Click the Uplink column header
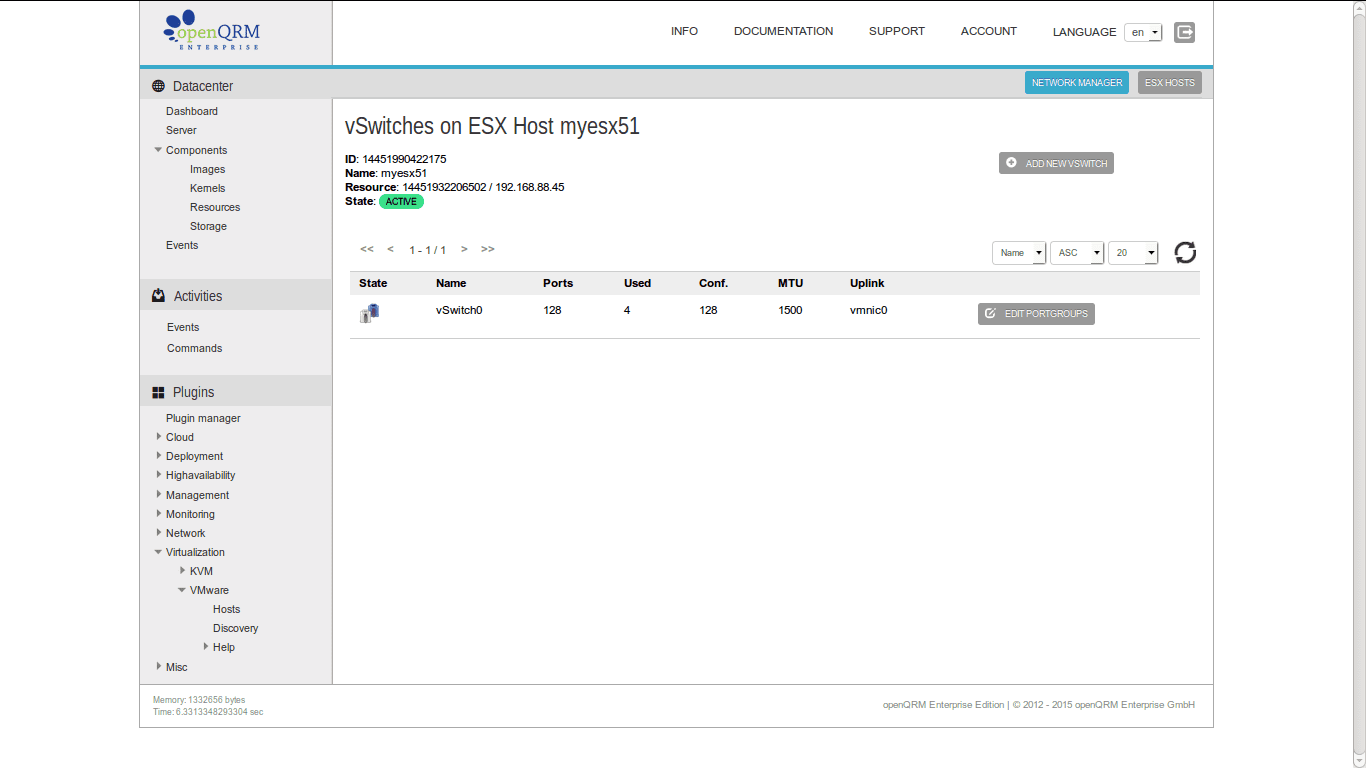 click(867, 283)
